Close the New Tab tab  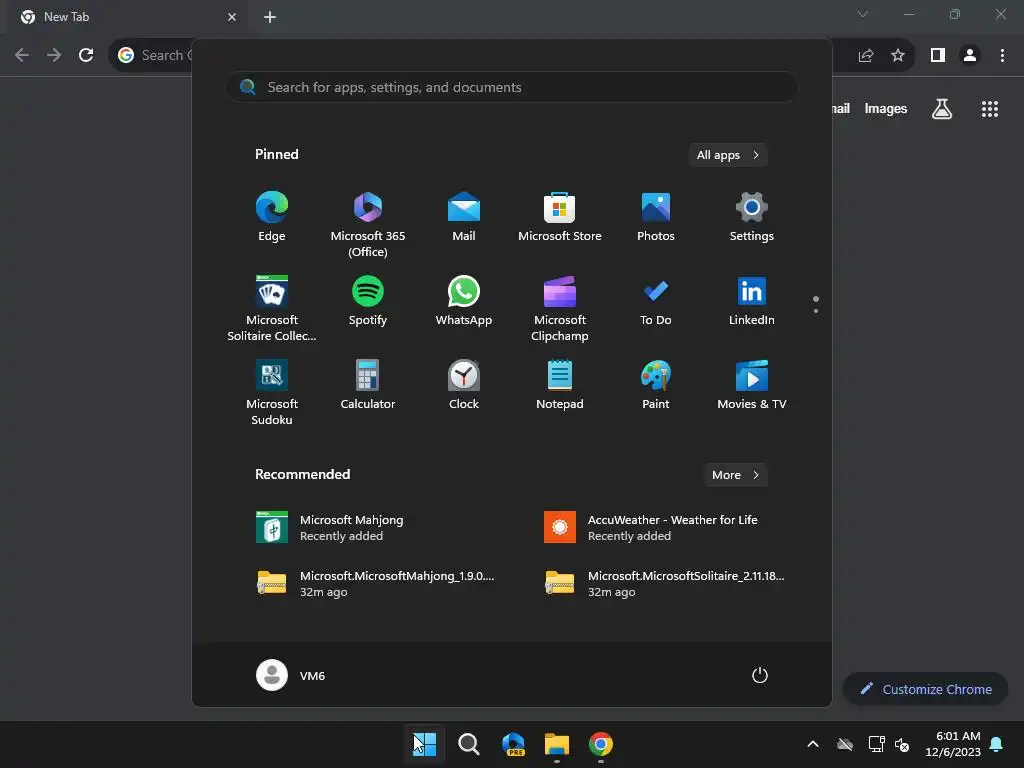(232, 17)
